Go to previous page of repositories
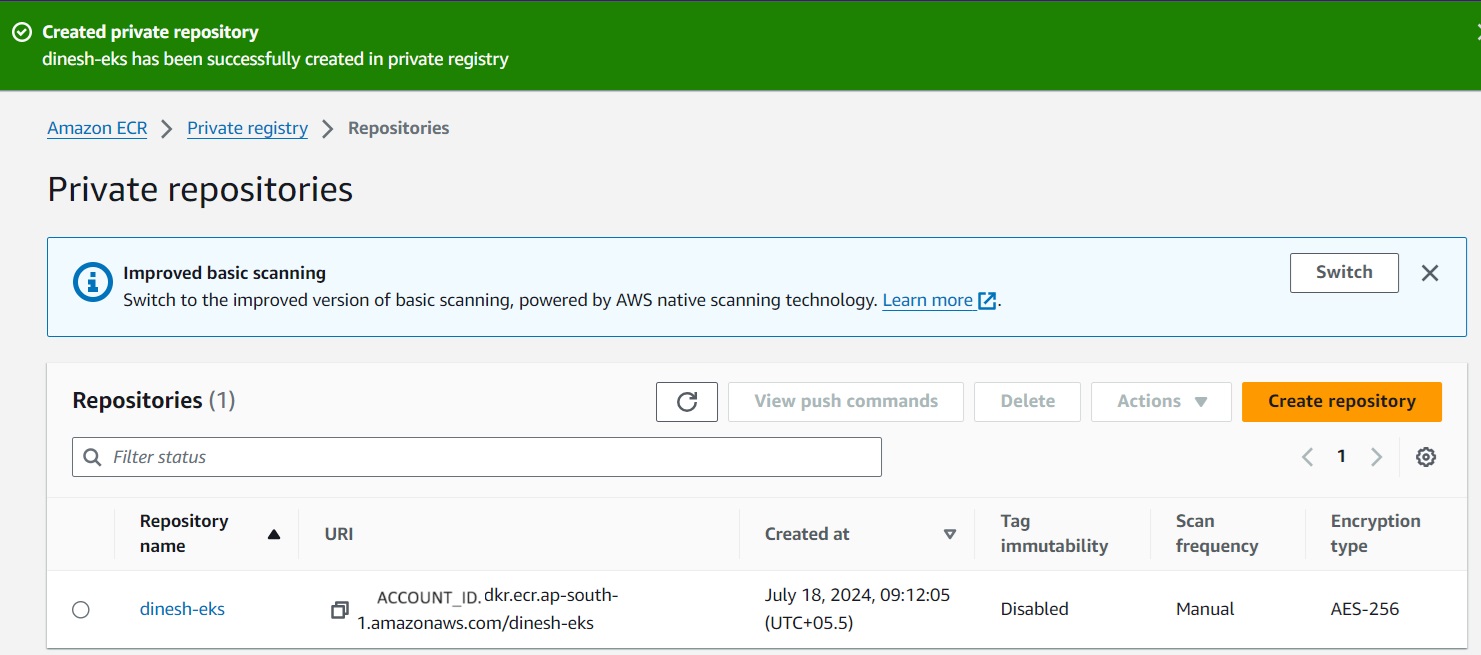 click(x=1307, y=457)
